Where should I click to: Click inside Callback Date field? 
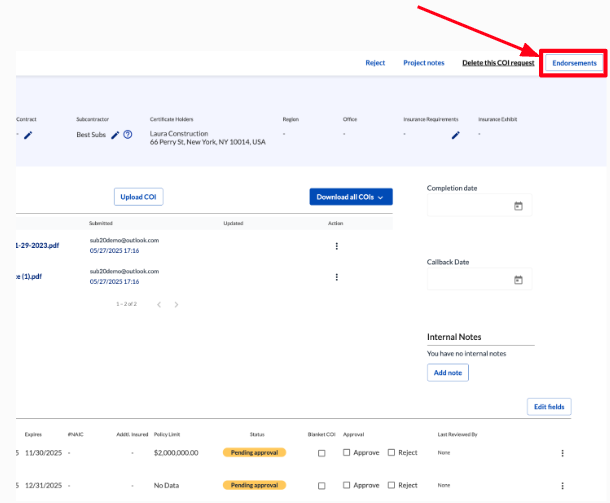pyautogui.click(x=479, y=279)
